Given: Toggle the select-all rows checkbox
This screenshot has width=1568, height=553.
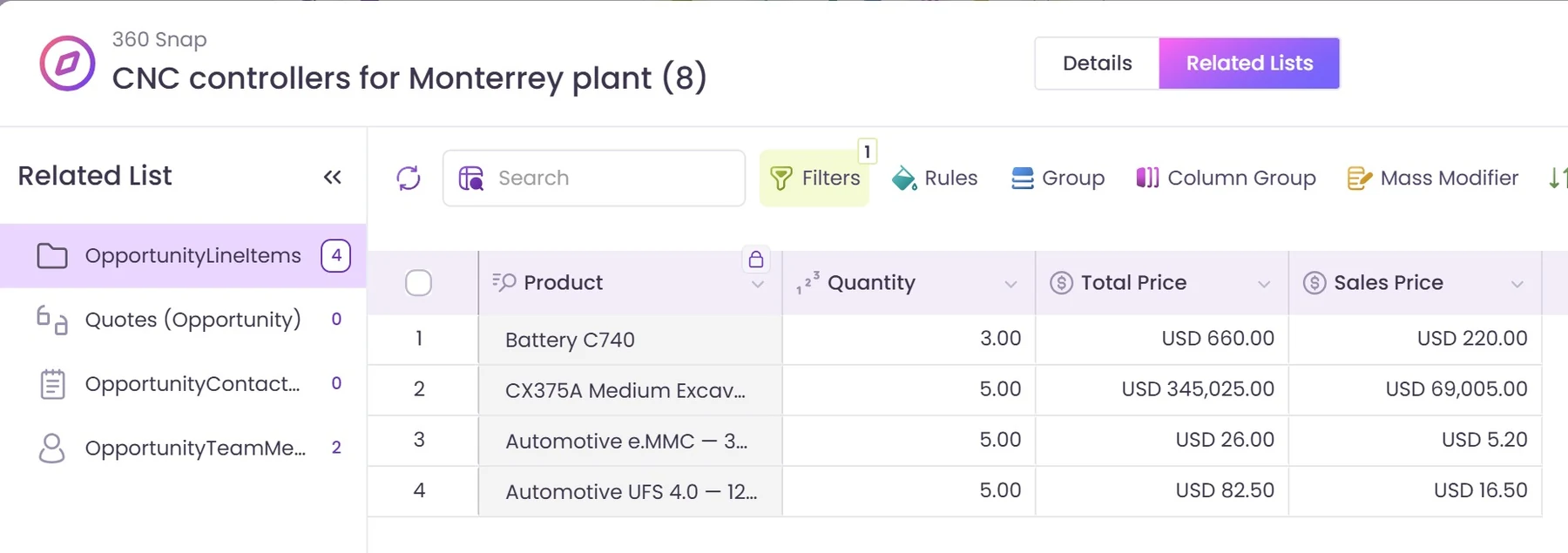Looking at the screenshot, I should [419, 283].
